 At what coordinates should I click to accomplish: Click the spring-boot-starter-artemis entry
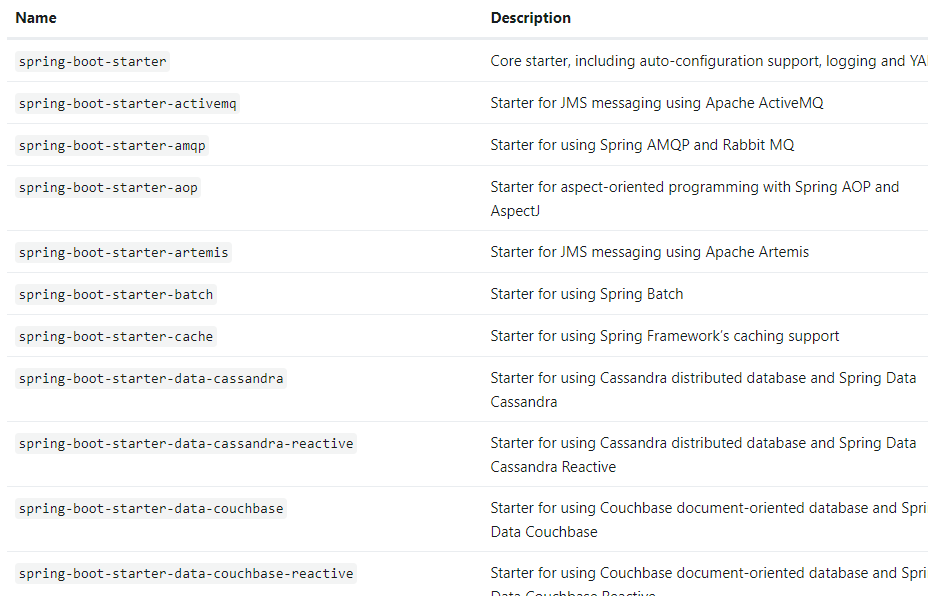(123, 252)
